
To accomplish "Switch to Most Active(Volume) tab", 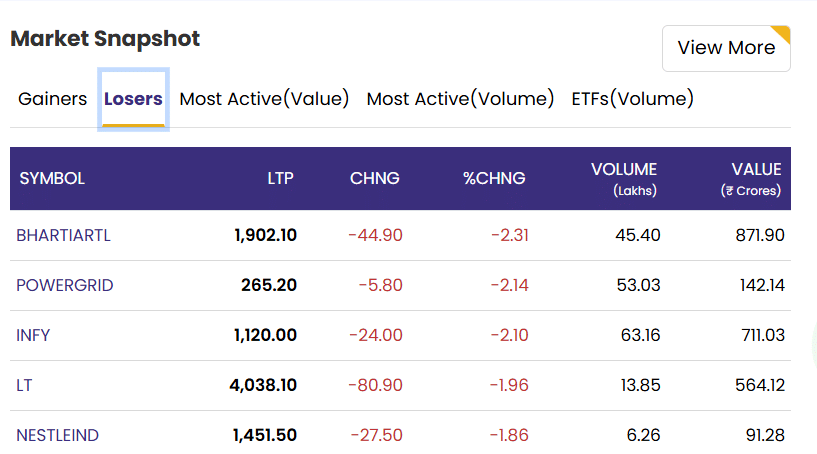I will [460, 99].
